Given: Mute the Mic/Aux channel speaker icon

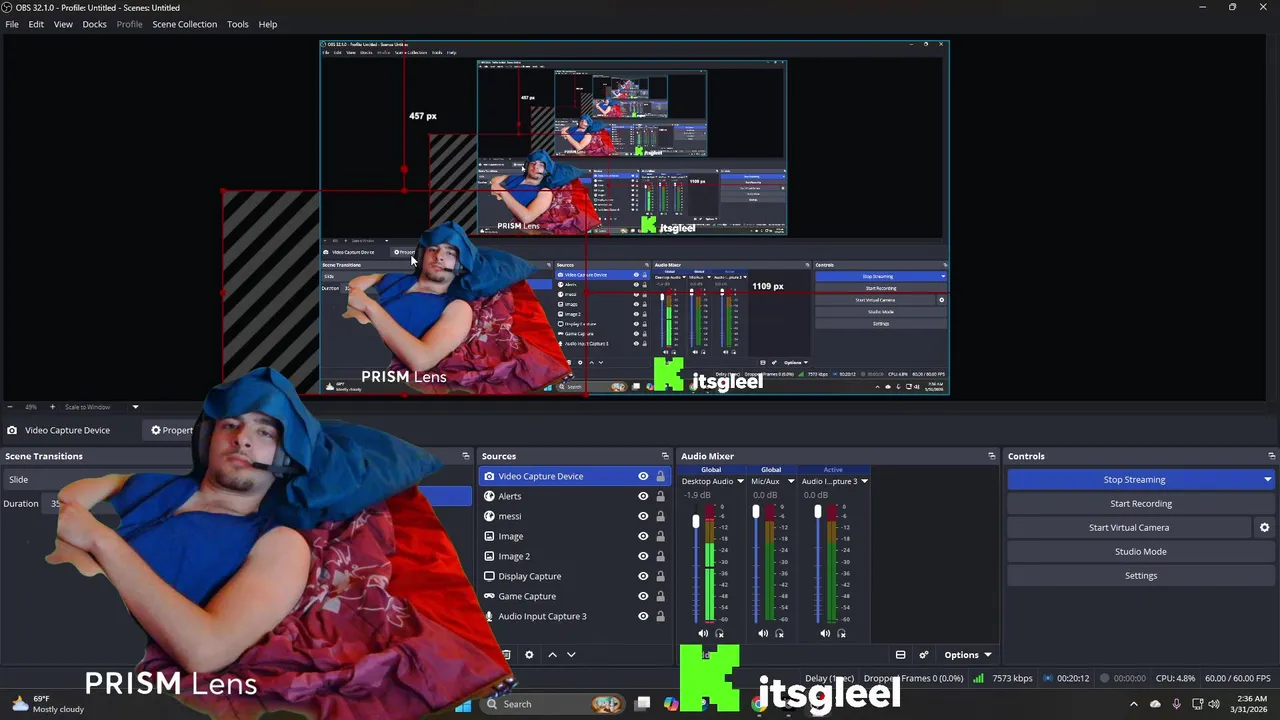Looking at the screenshot, I should [x=763, y=633].
